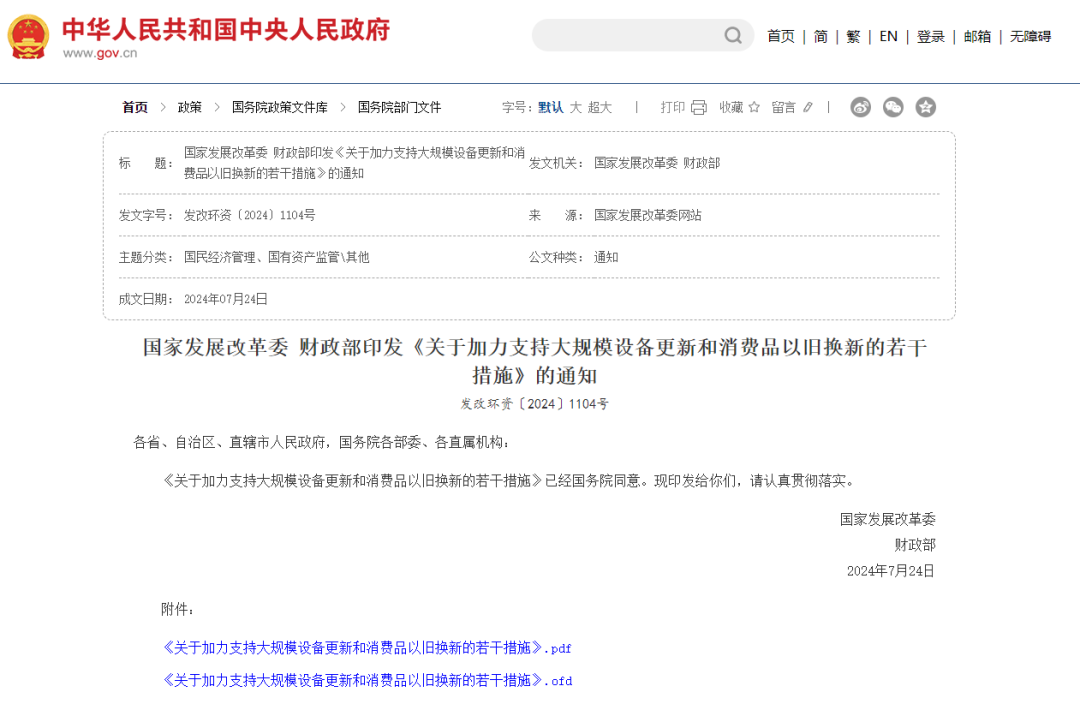Click the search magnifier icon
Image resolution: width=1080 pixels, height=716 pixels.
coord(733,36)
